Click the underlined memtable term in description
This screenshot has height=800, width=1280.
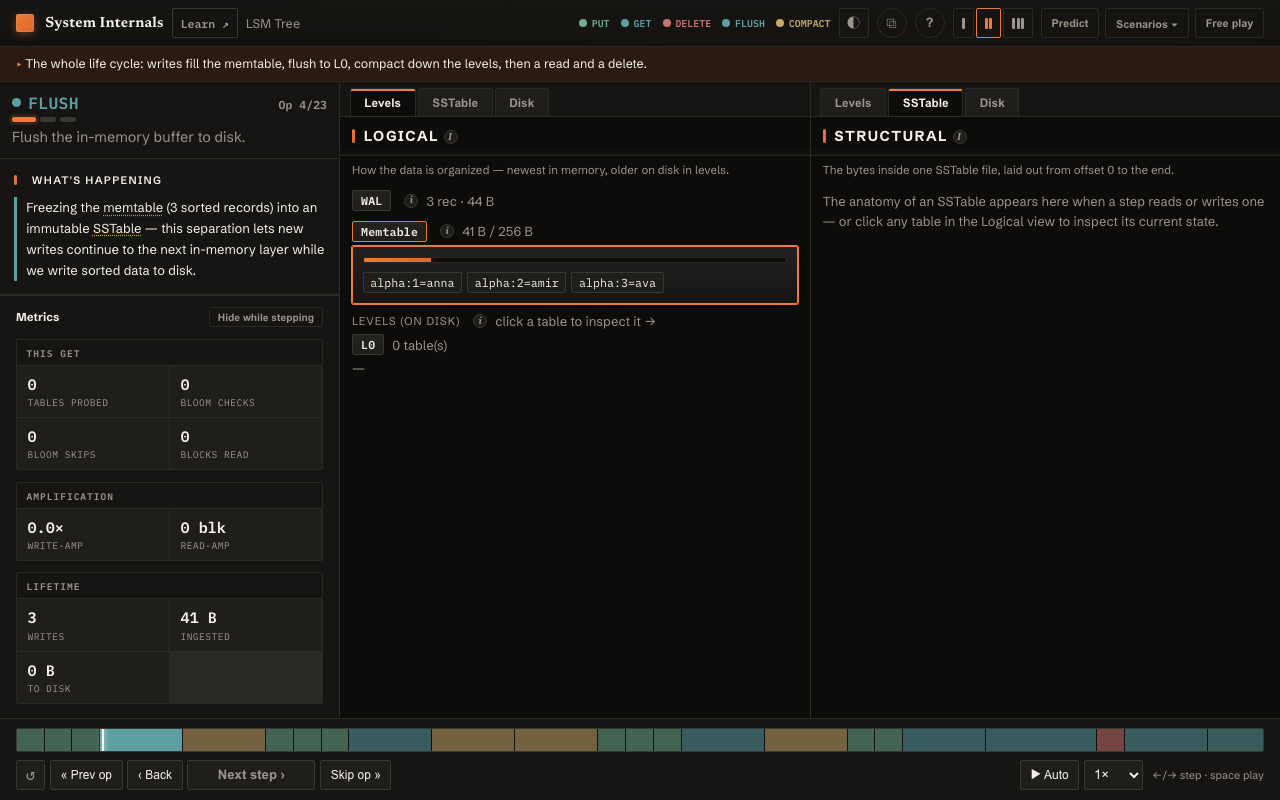[133, 208]
